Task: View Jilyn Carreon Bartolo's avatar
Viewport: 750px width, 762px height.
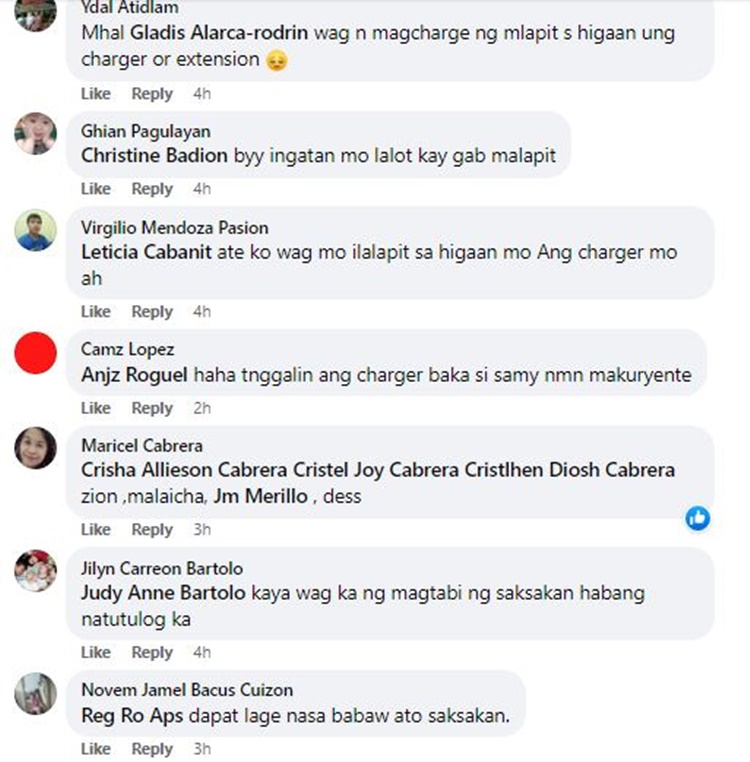Action: (35, 571)
